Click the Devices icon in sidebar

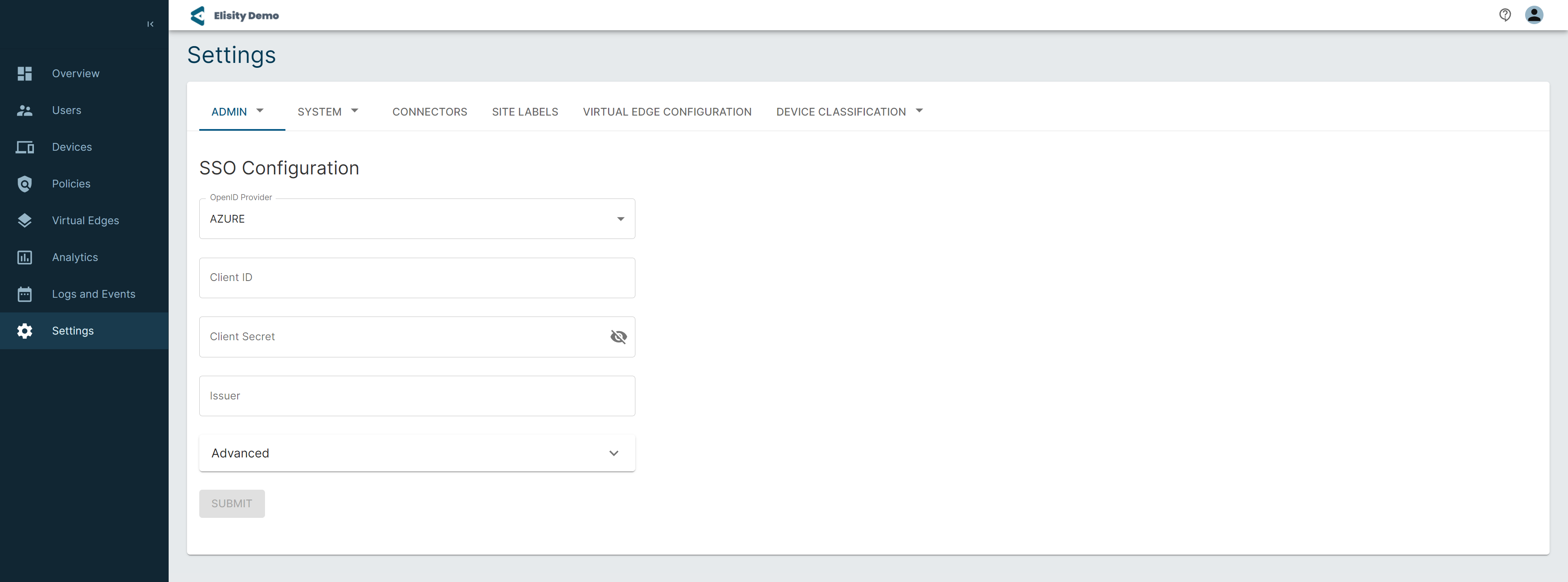[25, 147]
